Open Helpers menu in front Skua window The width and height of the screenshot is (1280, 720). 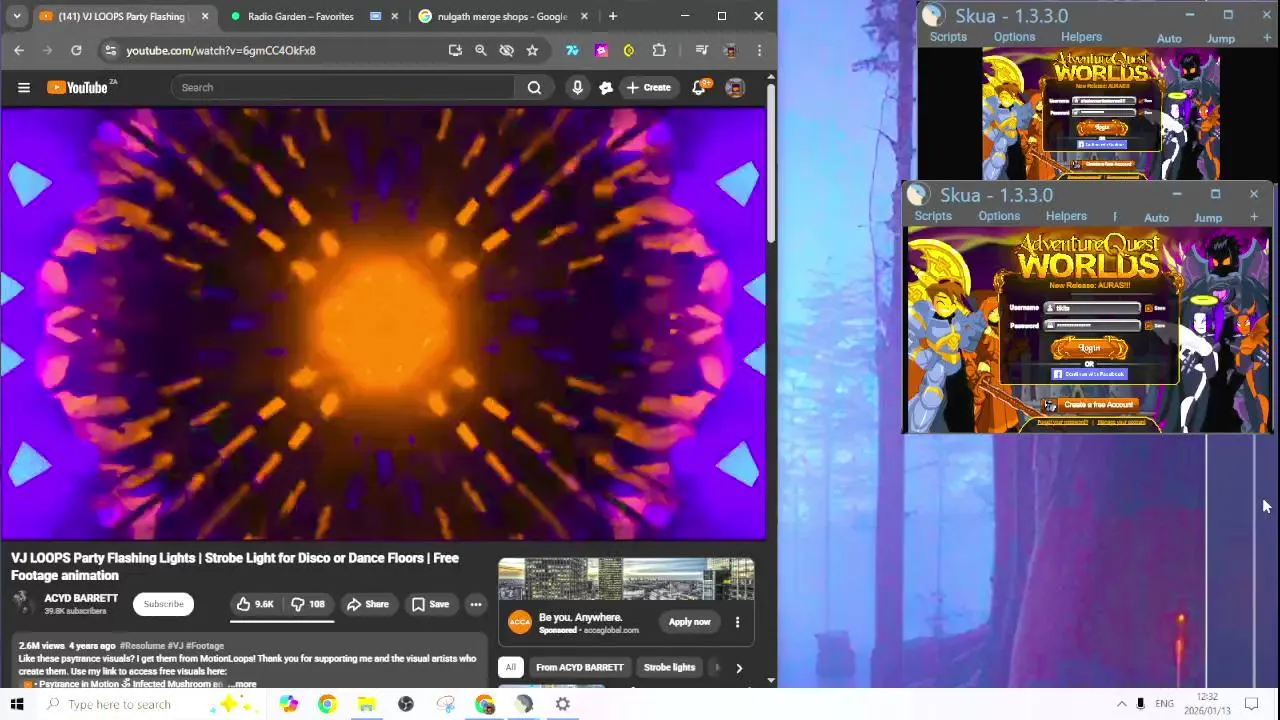coord(1066,216)
